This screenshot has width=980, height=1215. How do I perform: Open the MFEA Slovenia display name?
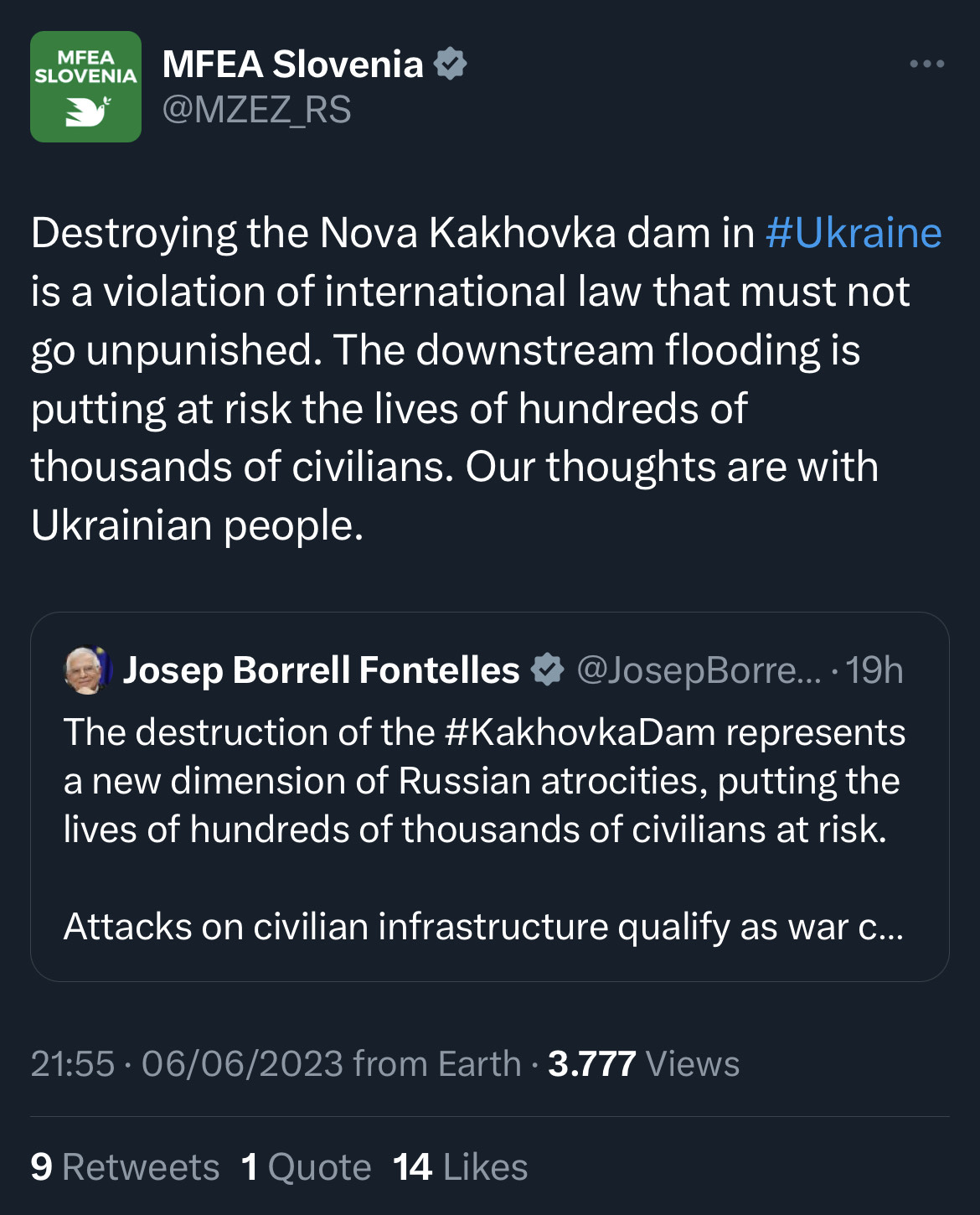[x=292, y=65]
